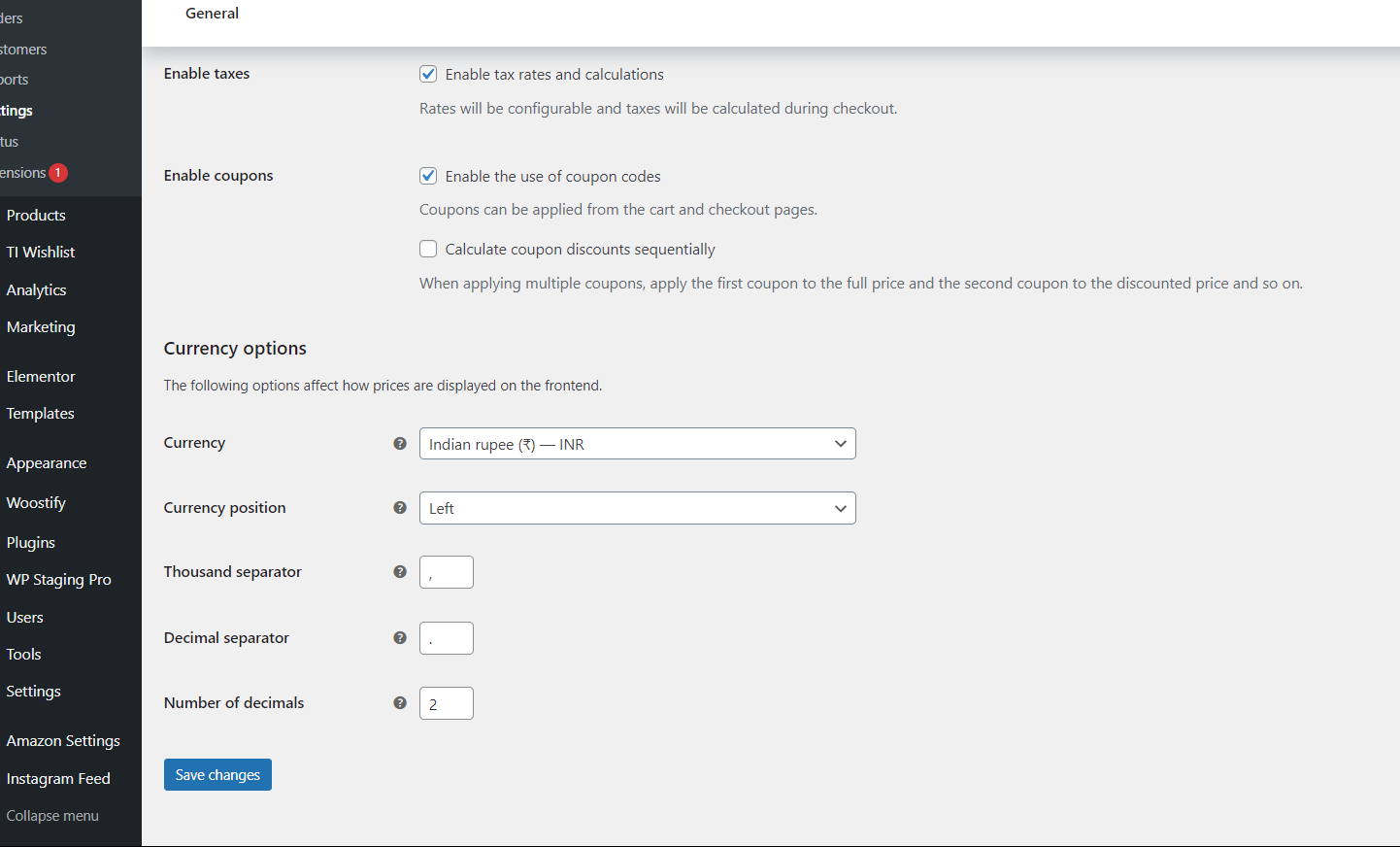The height and width of the screenshot is (847, 1400).
Task: Show help tip for Thousand separator
Action: (399, 571)
